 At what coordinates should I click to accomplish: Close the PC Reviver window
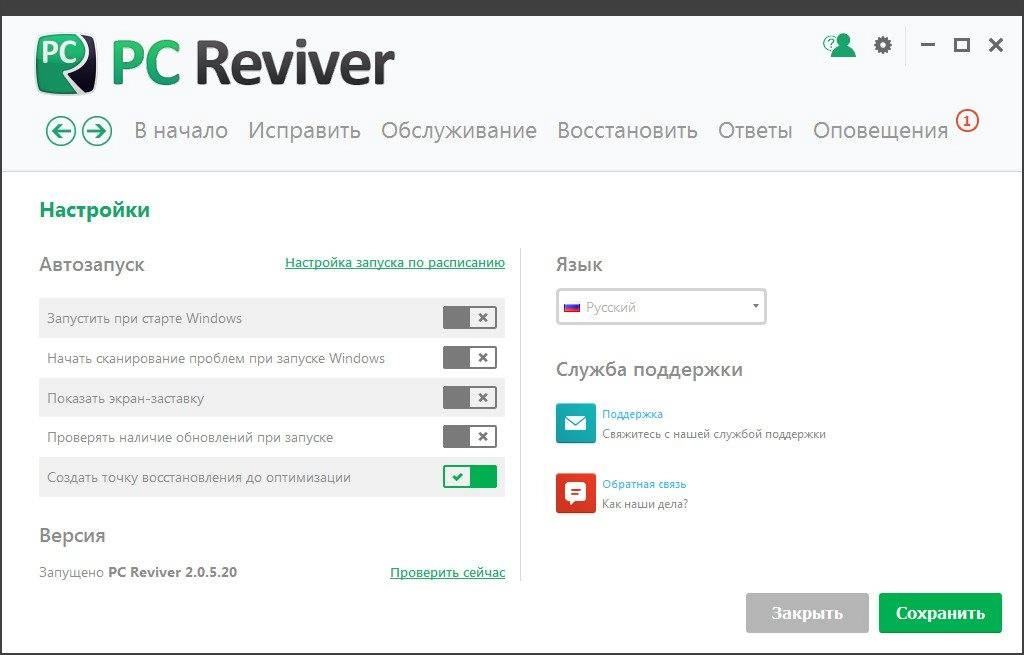tap(996, 45)
